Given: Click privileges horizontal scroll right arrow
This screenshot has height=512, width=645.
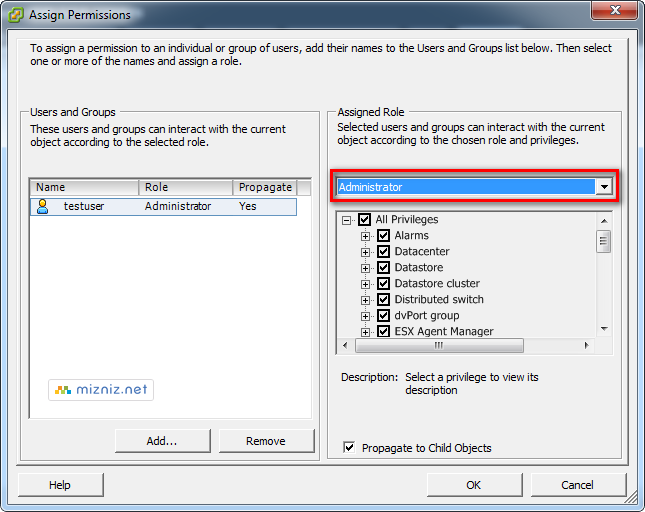Looking at the screenshot, I should pyautogui.click(x=587, y=345).
